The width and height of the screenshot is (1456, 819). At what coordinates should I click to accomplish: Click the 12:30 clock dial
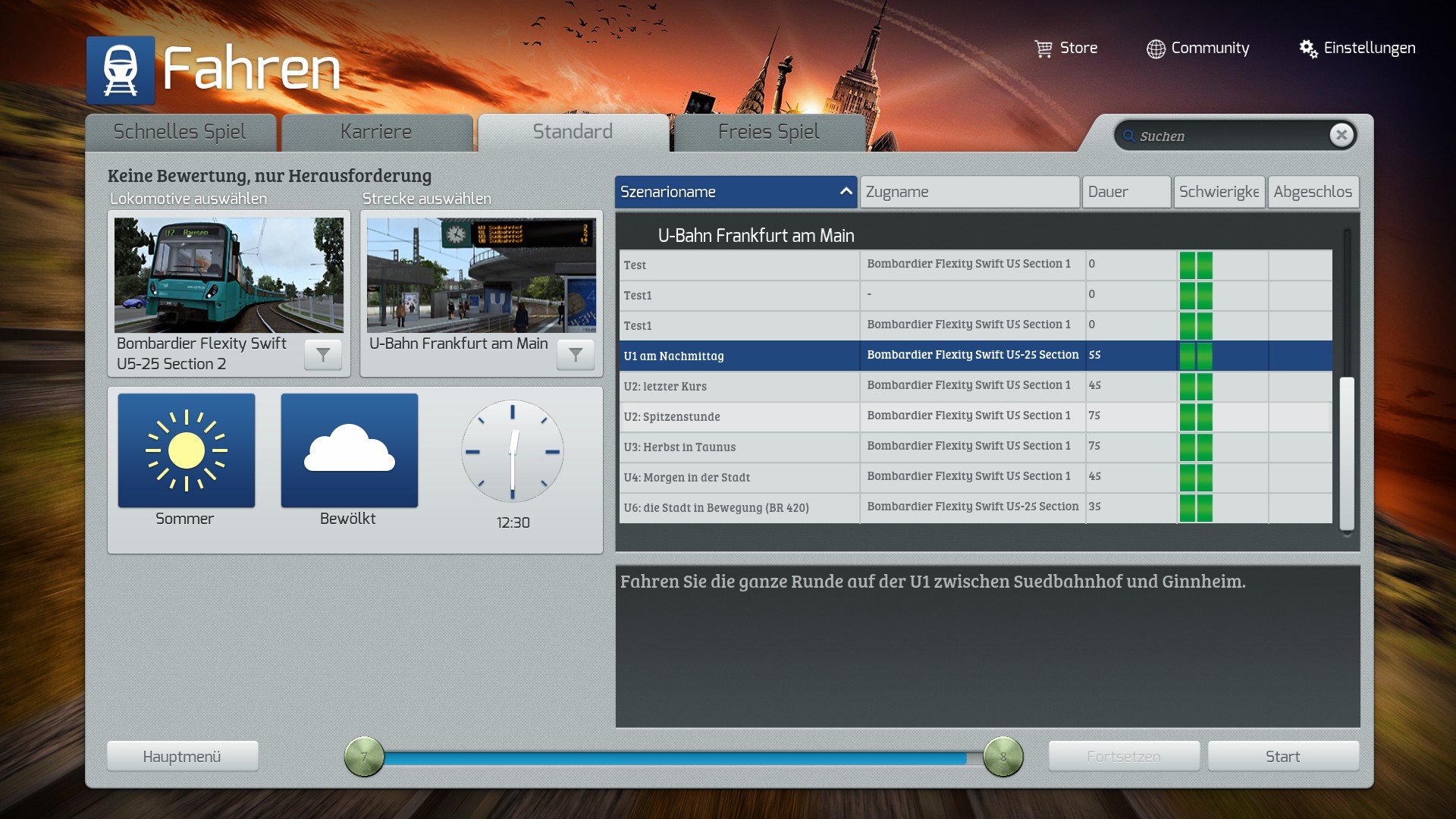tap(513, 451)
